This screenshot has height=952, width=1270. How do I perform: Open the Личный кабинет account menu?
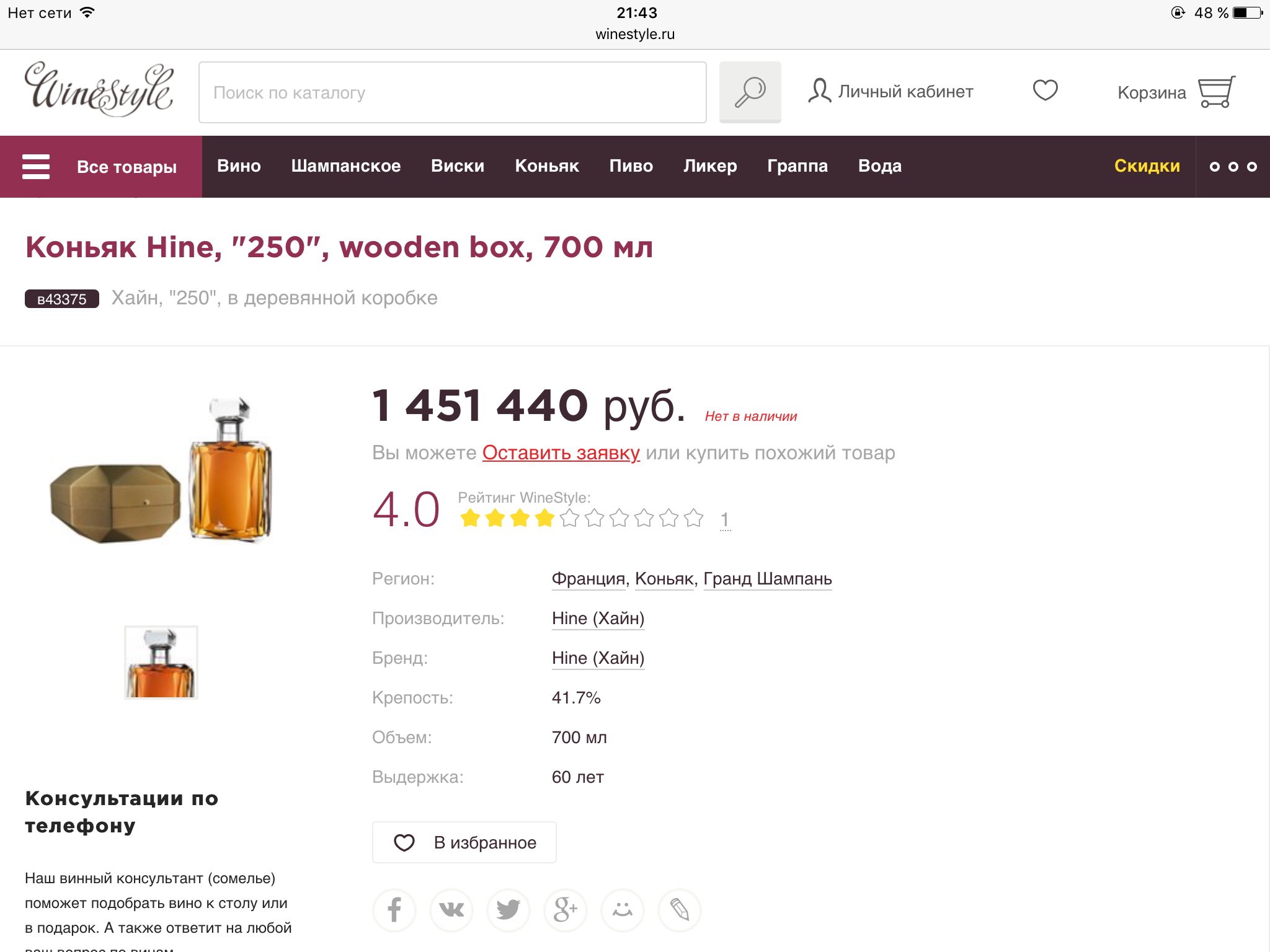[890, 91]
